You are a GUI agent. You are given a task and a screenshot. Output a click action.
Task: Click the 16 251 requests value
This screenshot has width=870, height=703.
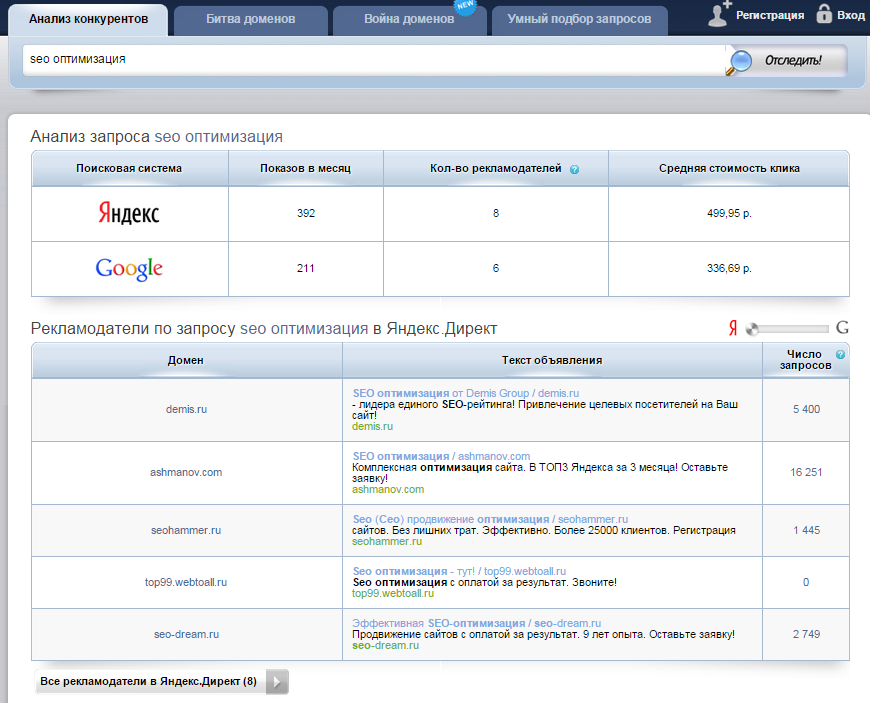(x=806, y=473)
